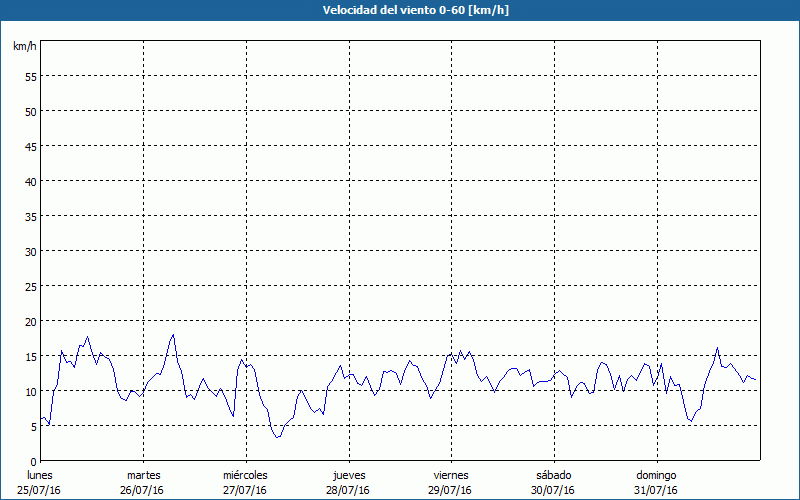Click the chart title 'Velocidad del viento 0-60'

(399, 11)
